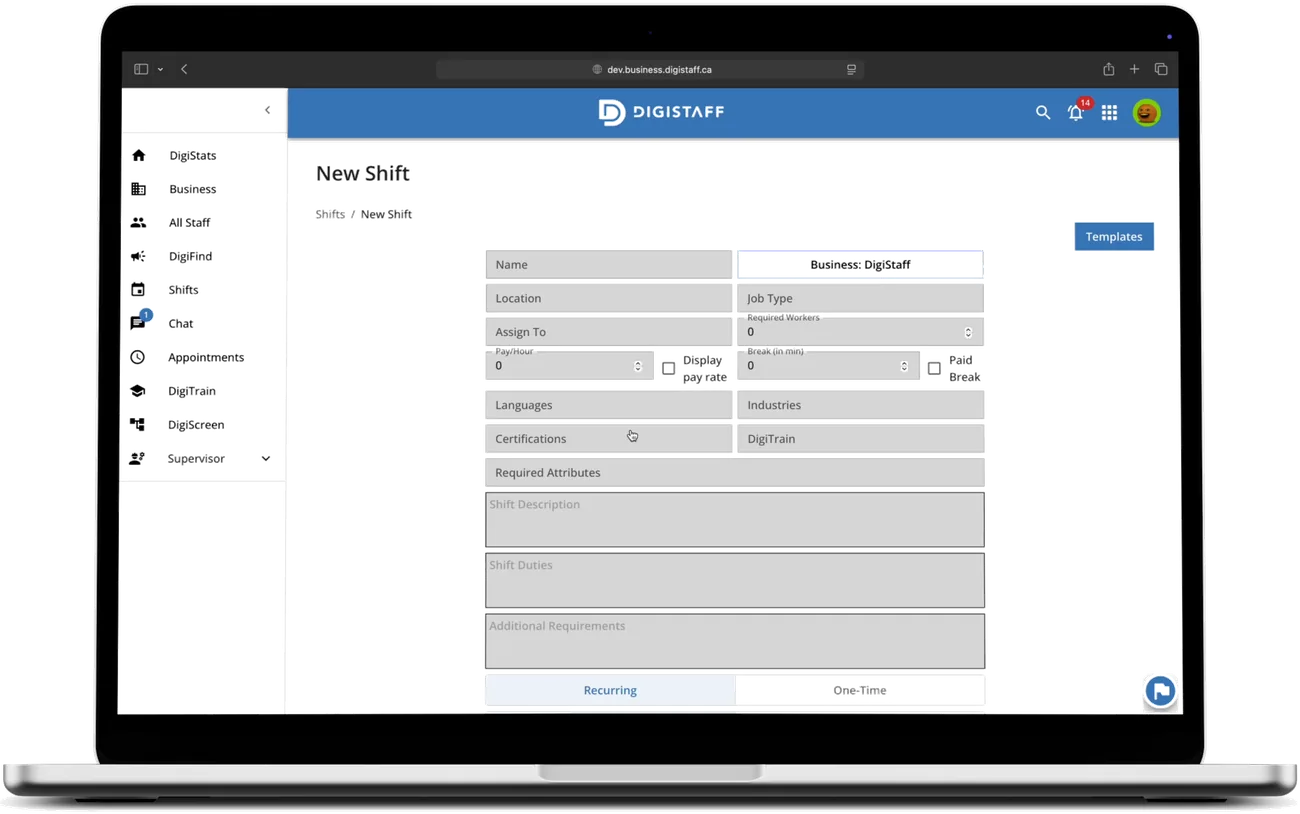Enable the Display pay rate checkbox
Viewport: 1300px width, 814px height.
coord(669,369)
